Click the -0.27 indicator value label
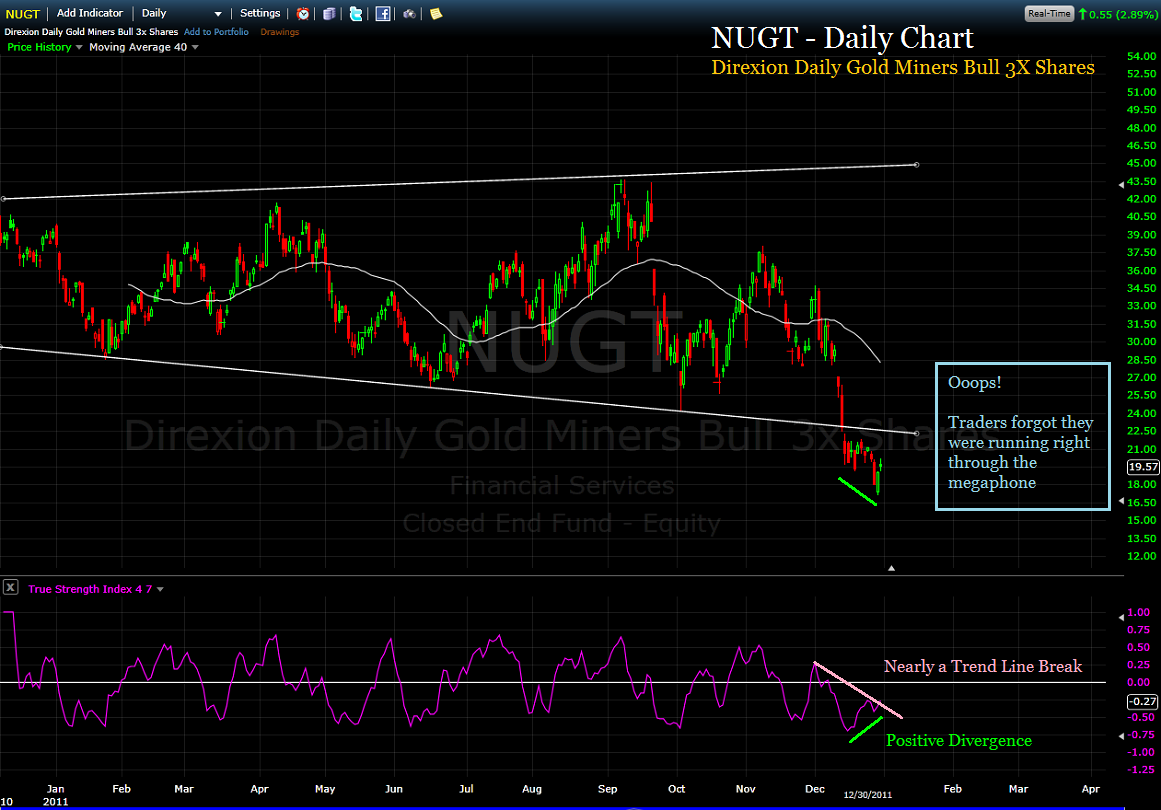The height and width of the screenshot is (810, 1161). point(1142,701)
